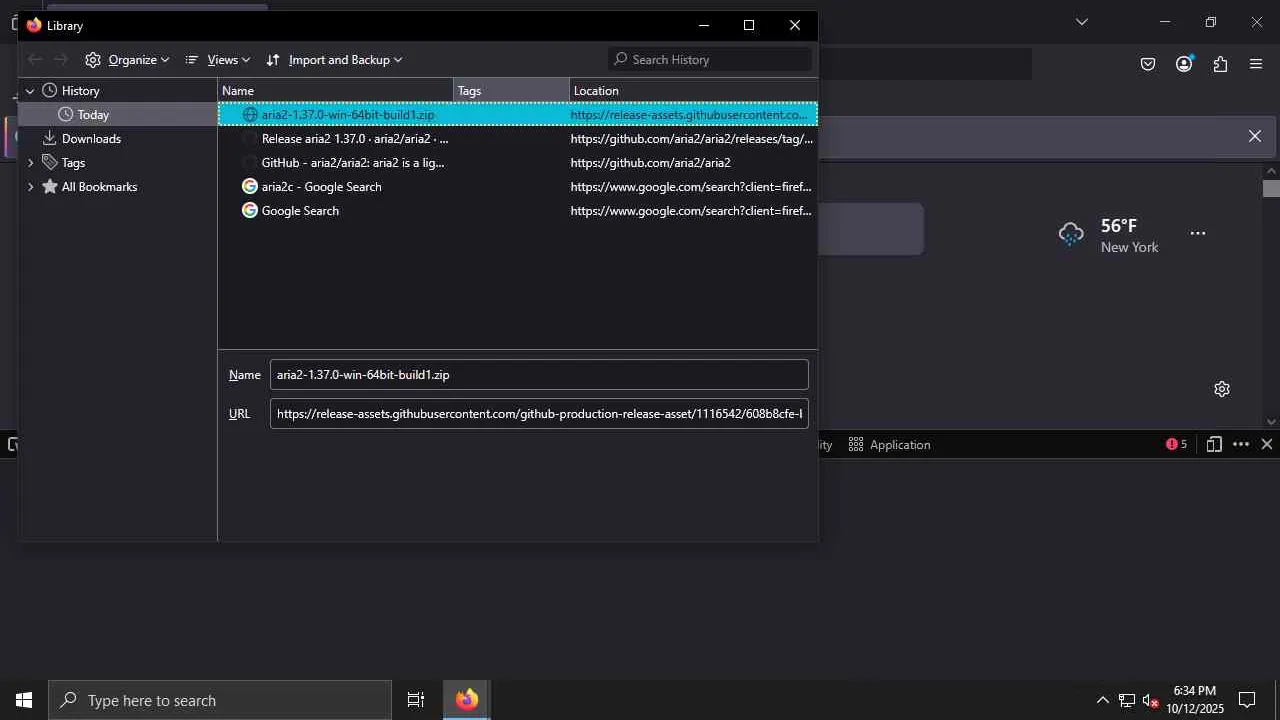1280x720 pixels.
Task: Open the 56°F New York weather widget
Action: tap(1109, 235)
